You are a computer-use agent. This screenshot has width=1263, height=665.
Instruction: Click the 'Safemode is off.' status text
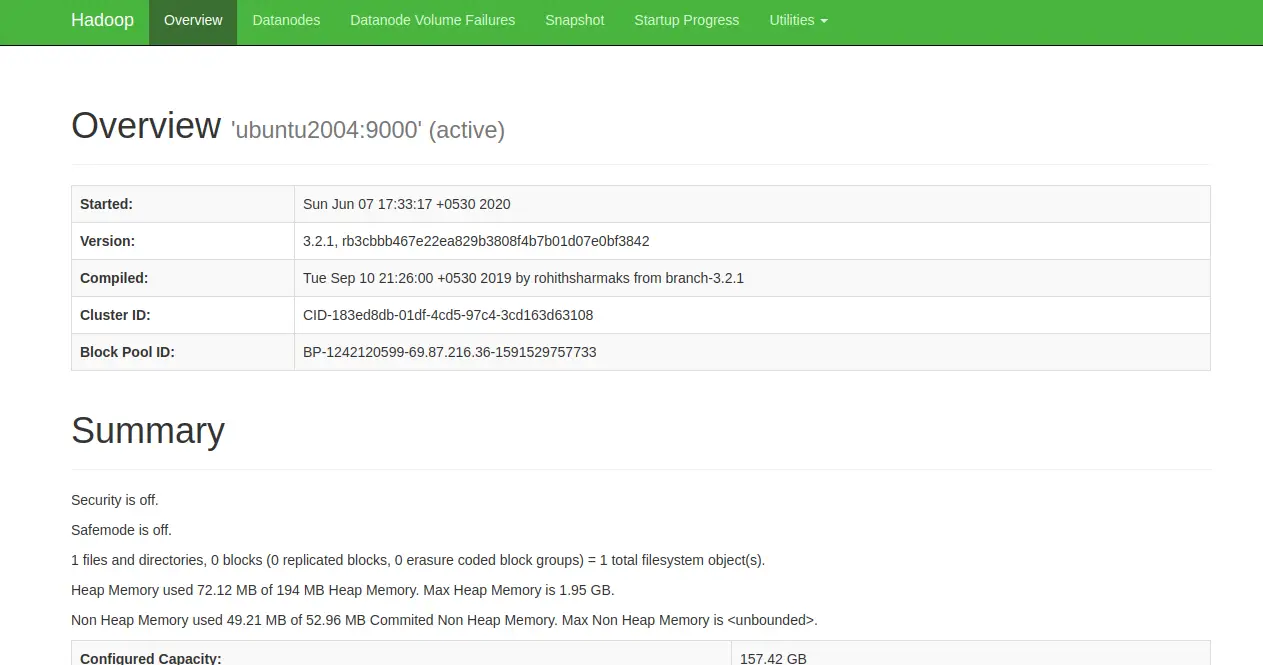point(115,530)
